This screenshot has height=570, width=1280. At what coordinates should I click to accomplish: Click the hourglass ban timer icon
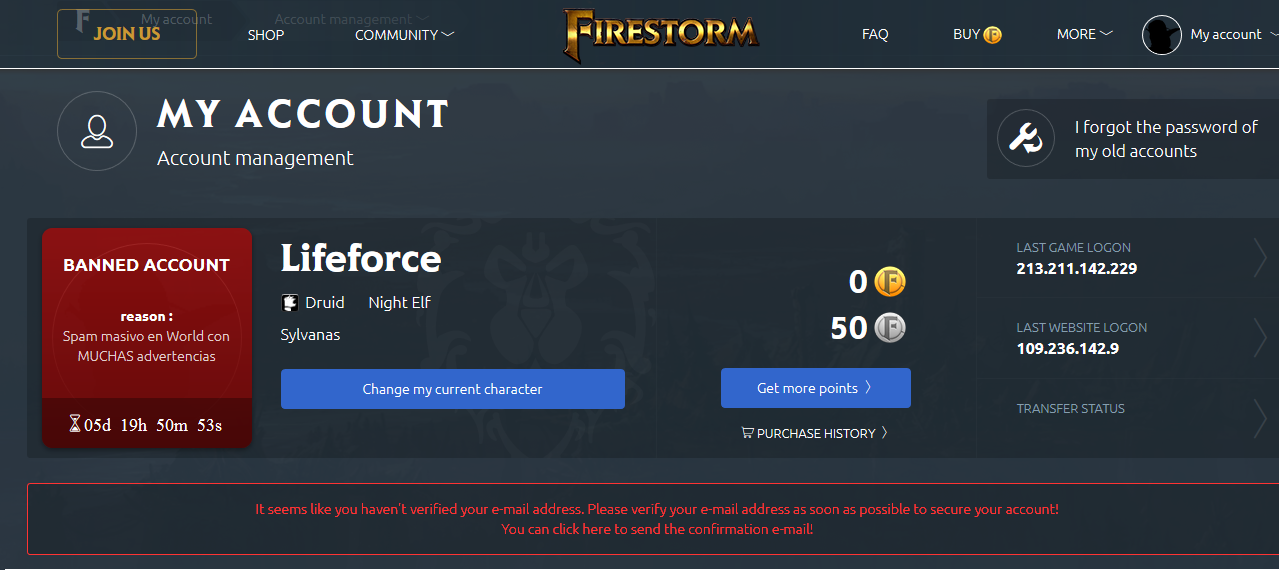(75, 425)
